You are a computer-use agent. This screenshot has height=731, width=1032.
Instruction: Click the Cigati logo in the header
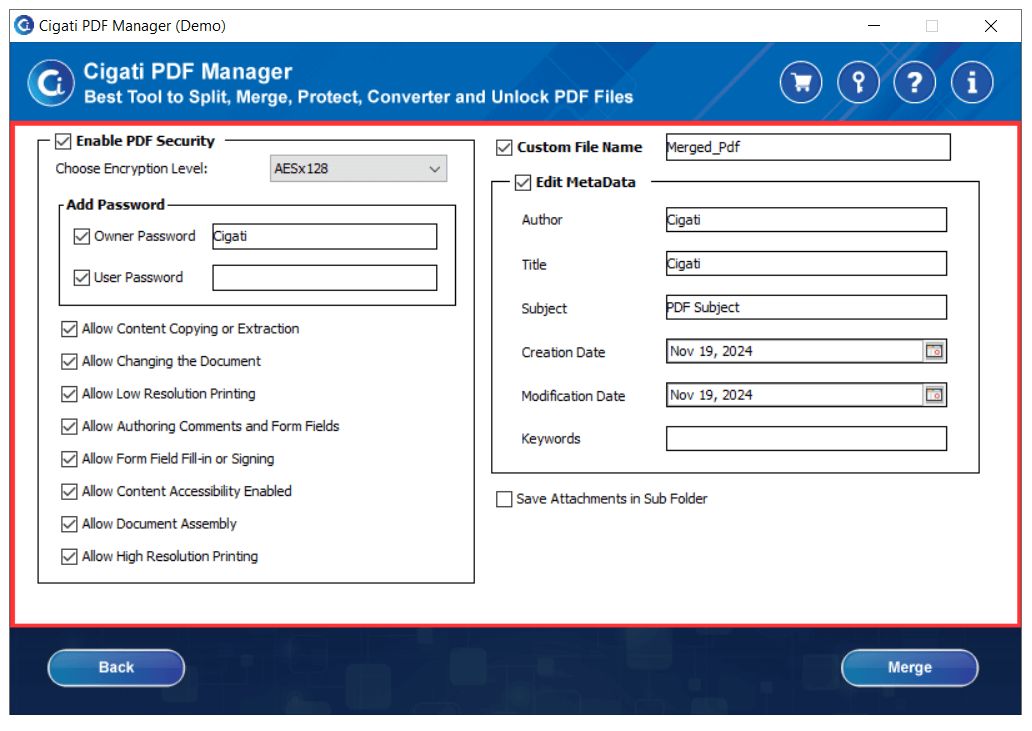point(51,83)
